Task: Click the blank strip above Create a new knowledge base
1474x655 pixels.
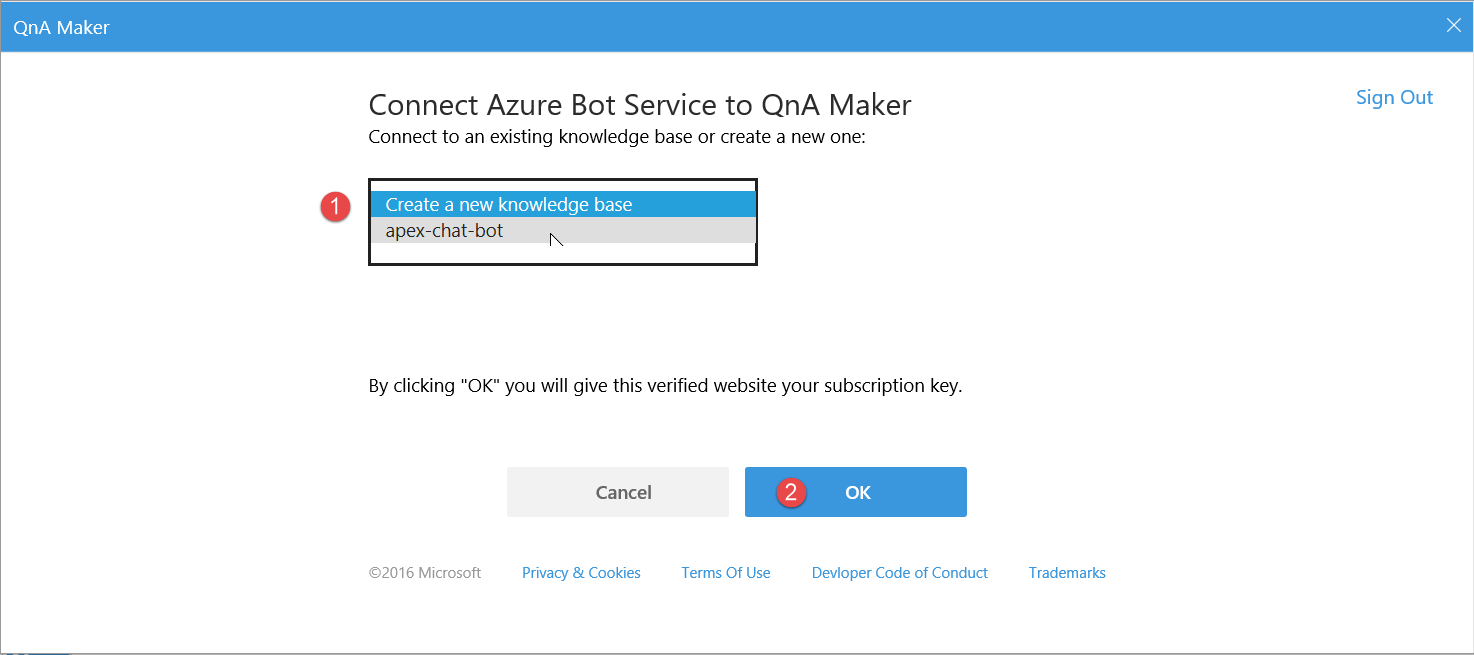Action: [x=562, y=186]
